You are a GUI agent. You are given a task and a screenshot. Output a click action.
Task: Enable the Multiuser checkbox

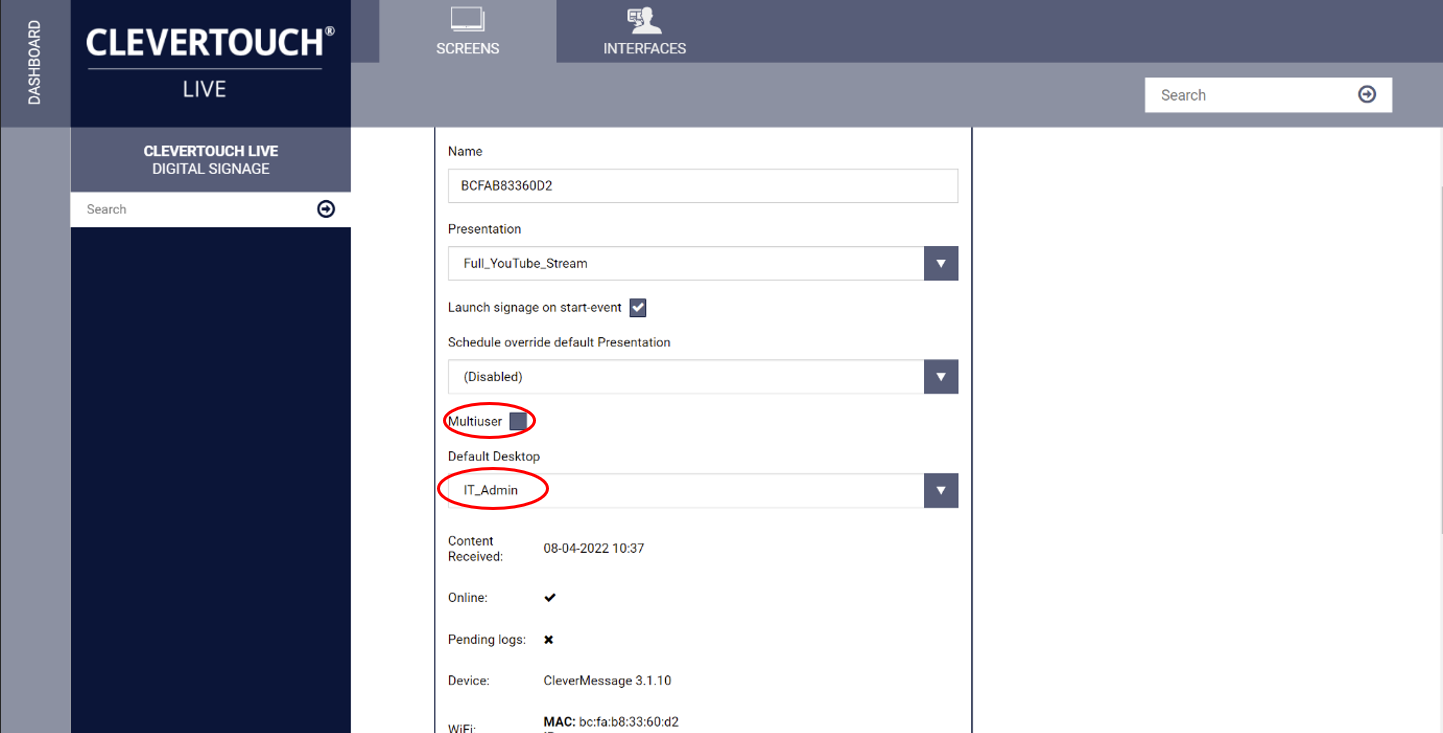coord(518,421)
